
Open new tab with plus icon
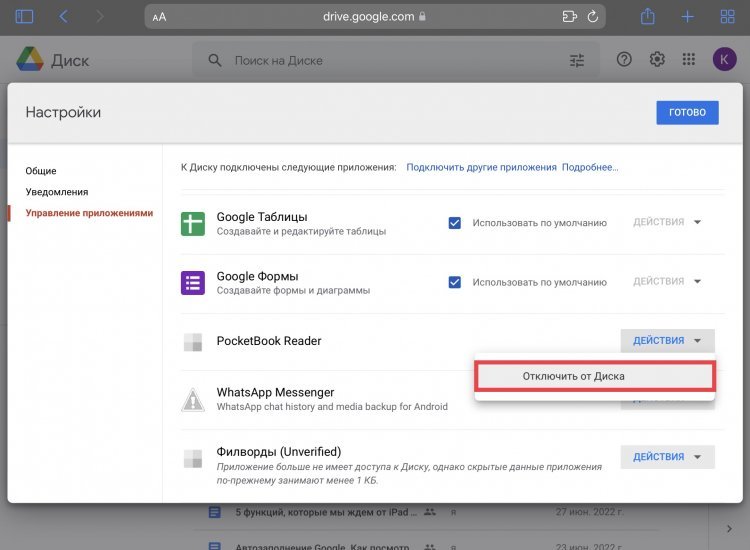[688, 17]
